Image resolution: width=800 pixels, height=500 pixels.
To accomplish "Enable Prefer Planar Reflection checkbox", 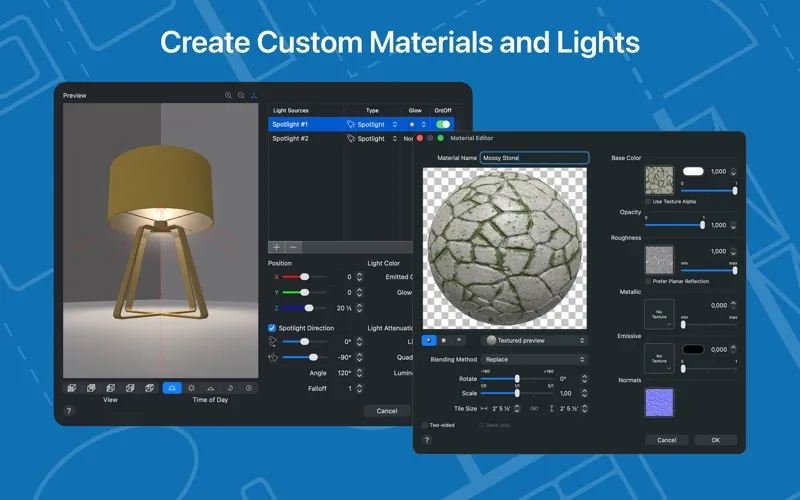I will [648, 281].
